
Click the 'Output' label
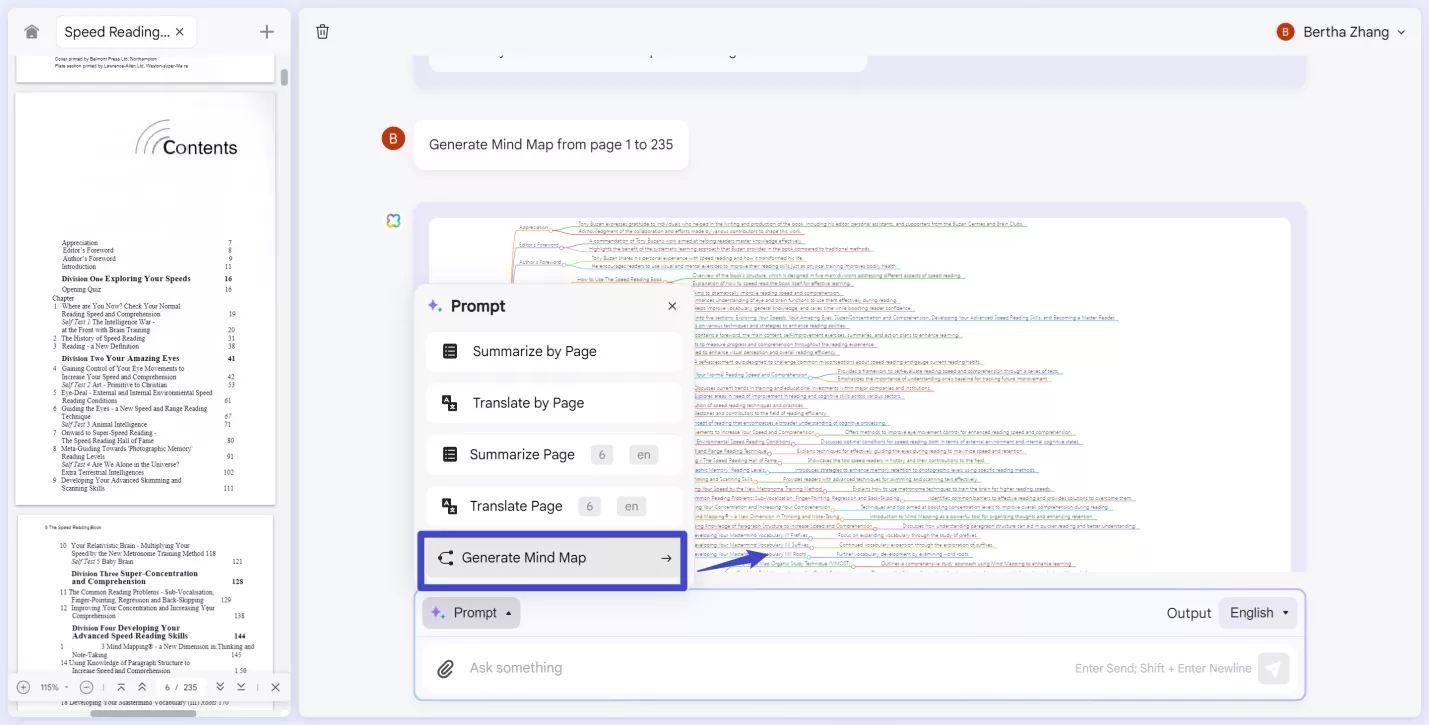[x=1189, y=613]
